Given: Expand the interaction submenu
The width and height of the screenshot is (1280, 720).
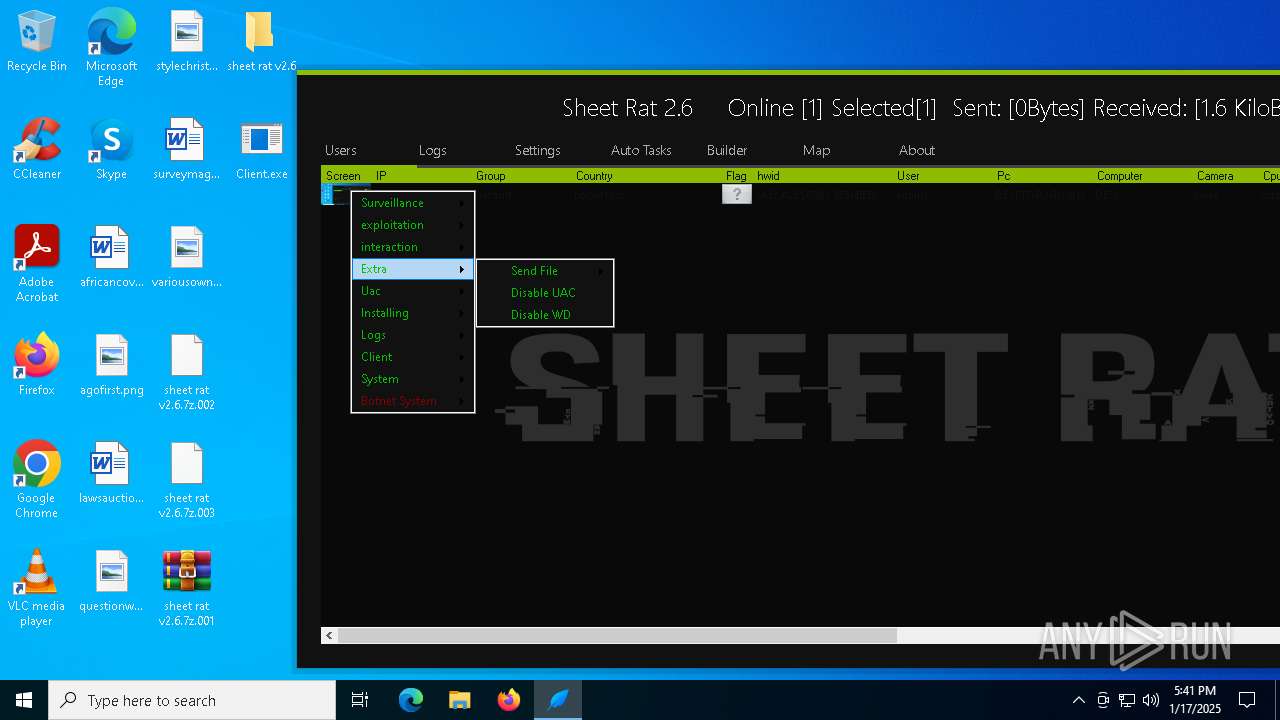Looking at the screenshot, I should (x=413, y=247).
